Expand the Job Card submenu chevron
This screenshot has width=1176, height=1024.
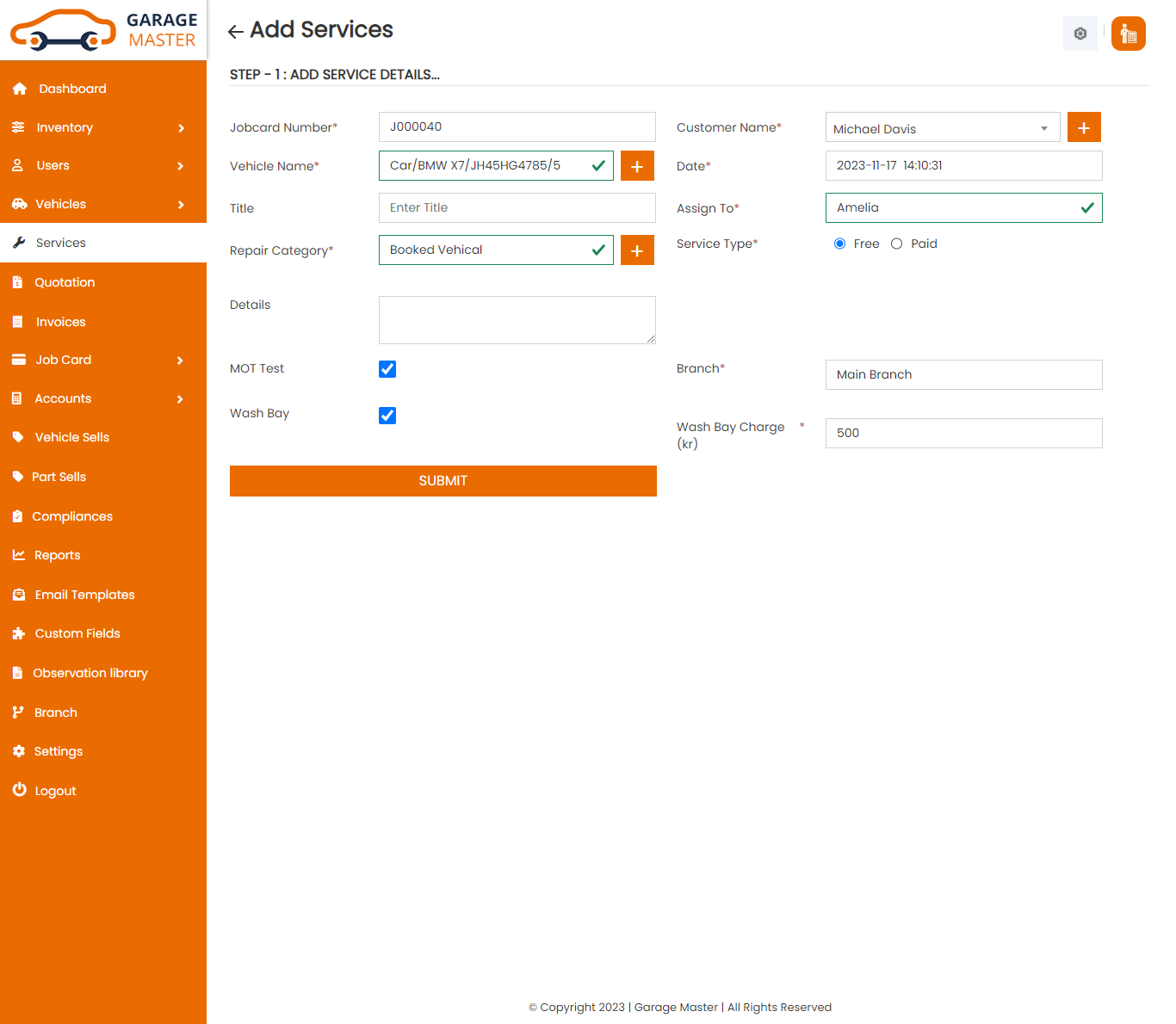181,361
